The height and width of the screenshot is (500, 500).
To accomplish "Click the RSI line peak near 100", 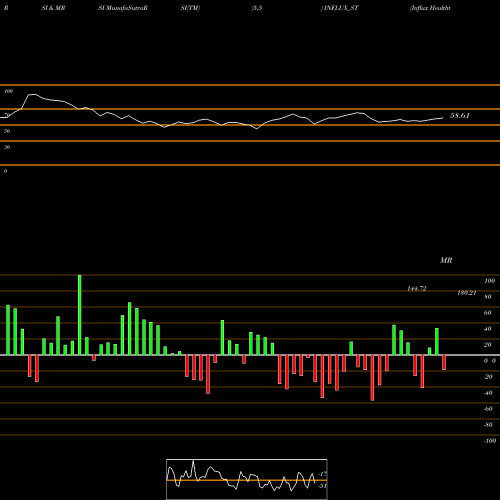I will pos(32,95).
